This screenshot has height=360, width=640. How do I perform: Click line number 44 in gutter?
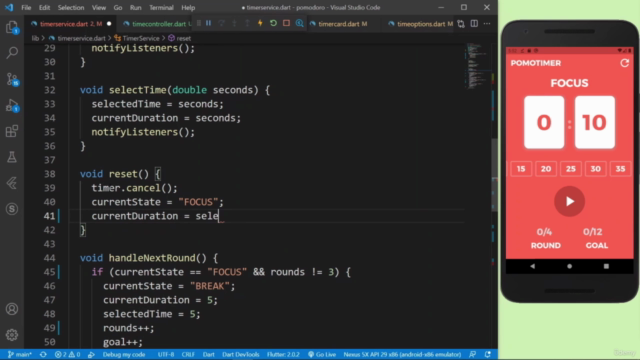pos(49,258)
